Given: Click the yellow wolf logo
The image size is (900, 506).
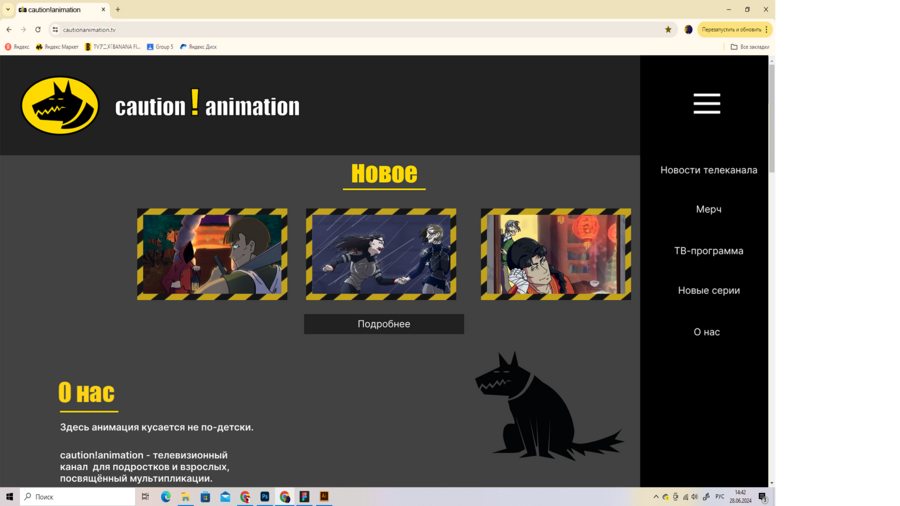Looking at the screenshot, I should [60, 105].
